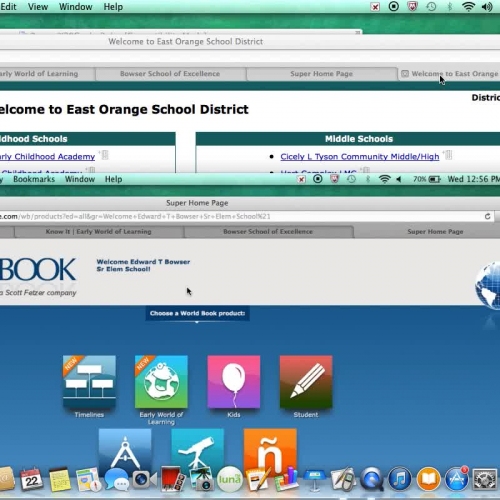Select Super Home Page tab in the East Orange window

click(x=321, y=74)
